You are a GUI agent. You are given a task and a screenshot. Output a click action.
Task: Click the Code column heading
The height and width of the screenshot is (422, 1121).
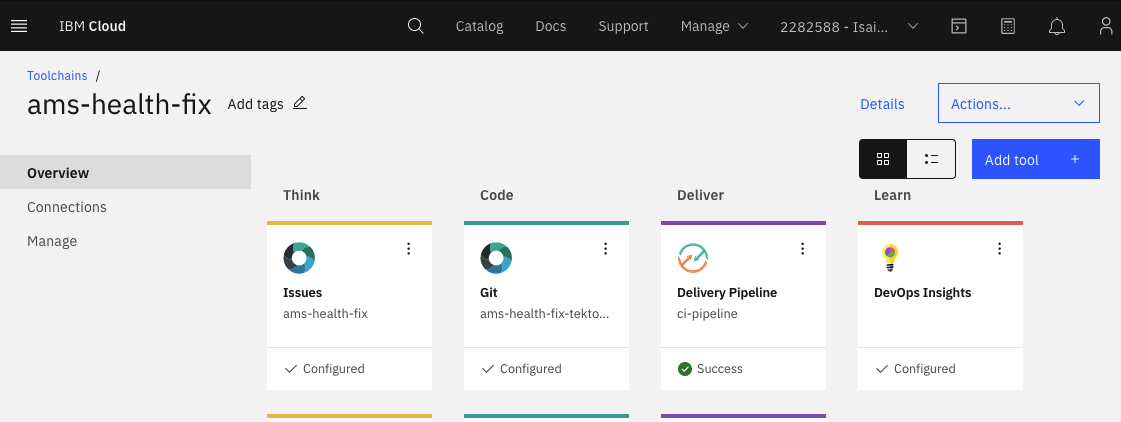[497, 195]
